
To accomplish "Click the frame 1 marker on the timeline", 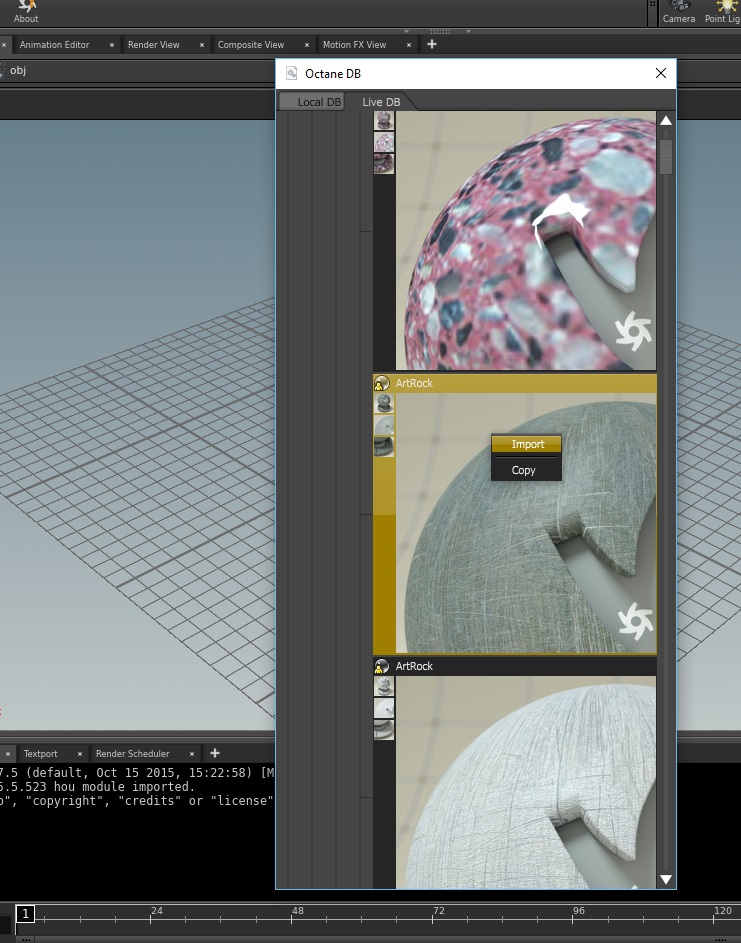I will [25, 914].
